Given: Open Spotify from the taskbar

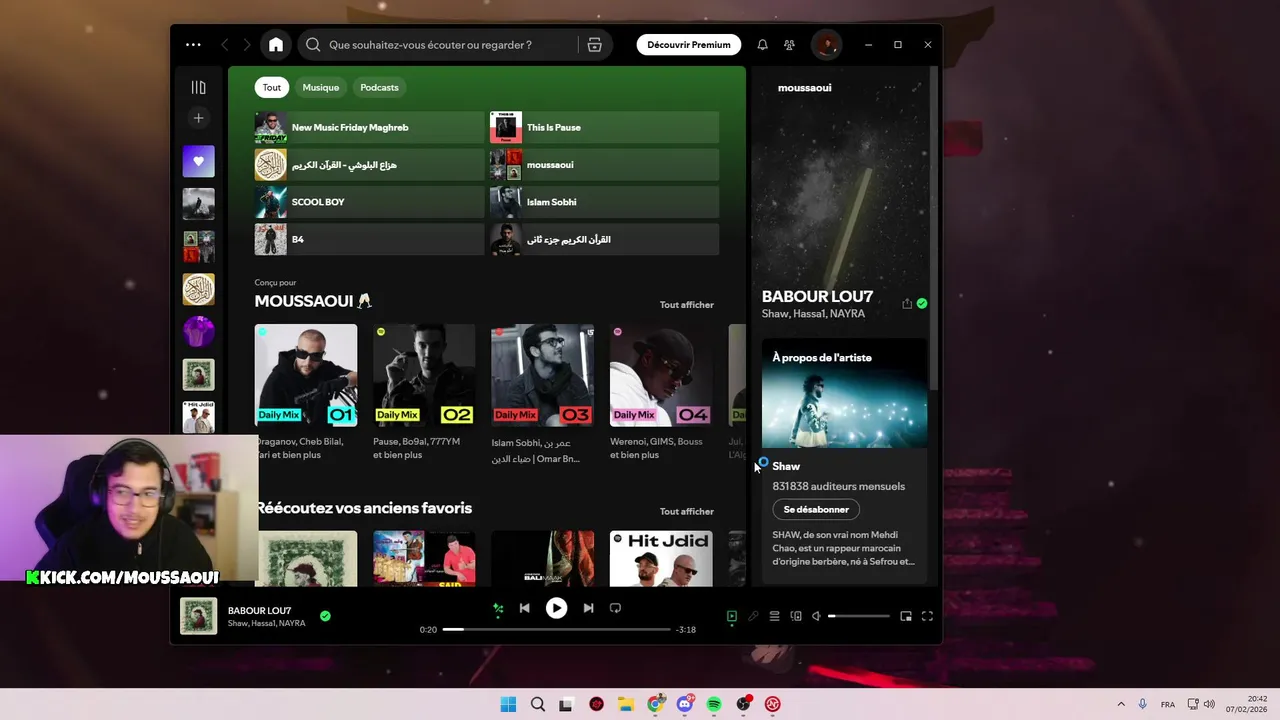Looking at the screenshot, I should tap(714, 704).
